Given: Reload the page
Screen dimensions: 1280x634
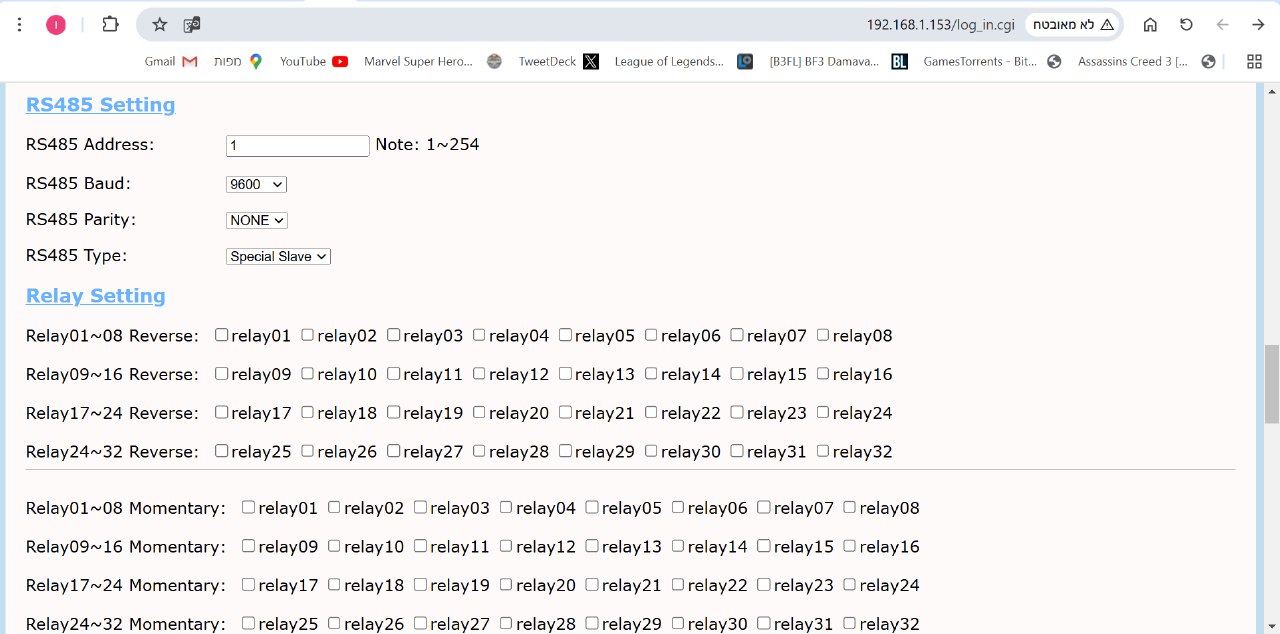Looking at the screenshot, I should pos(1186,25).
